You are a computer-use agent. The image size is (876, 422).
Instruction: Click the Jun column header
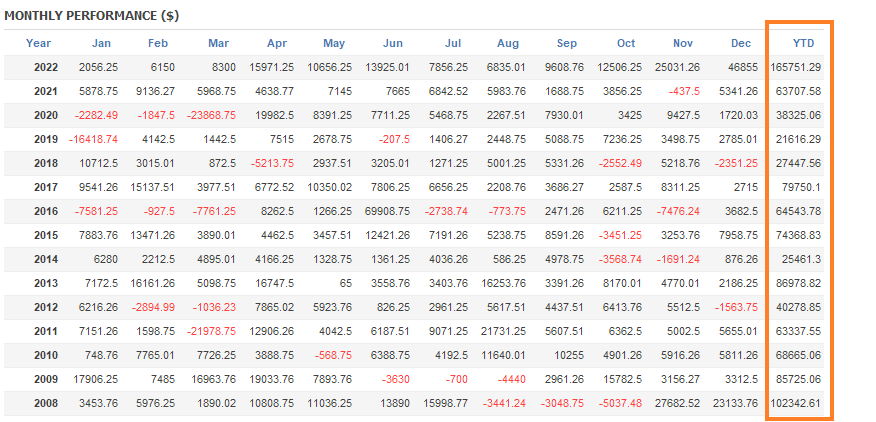(x=393, y=43)
